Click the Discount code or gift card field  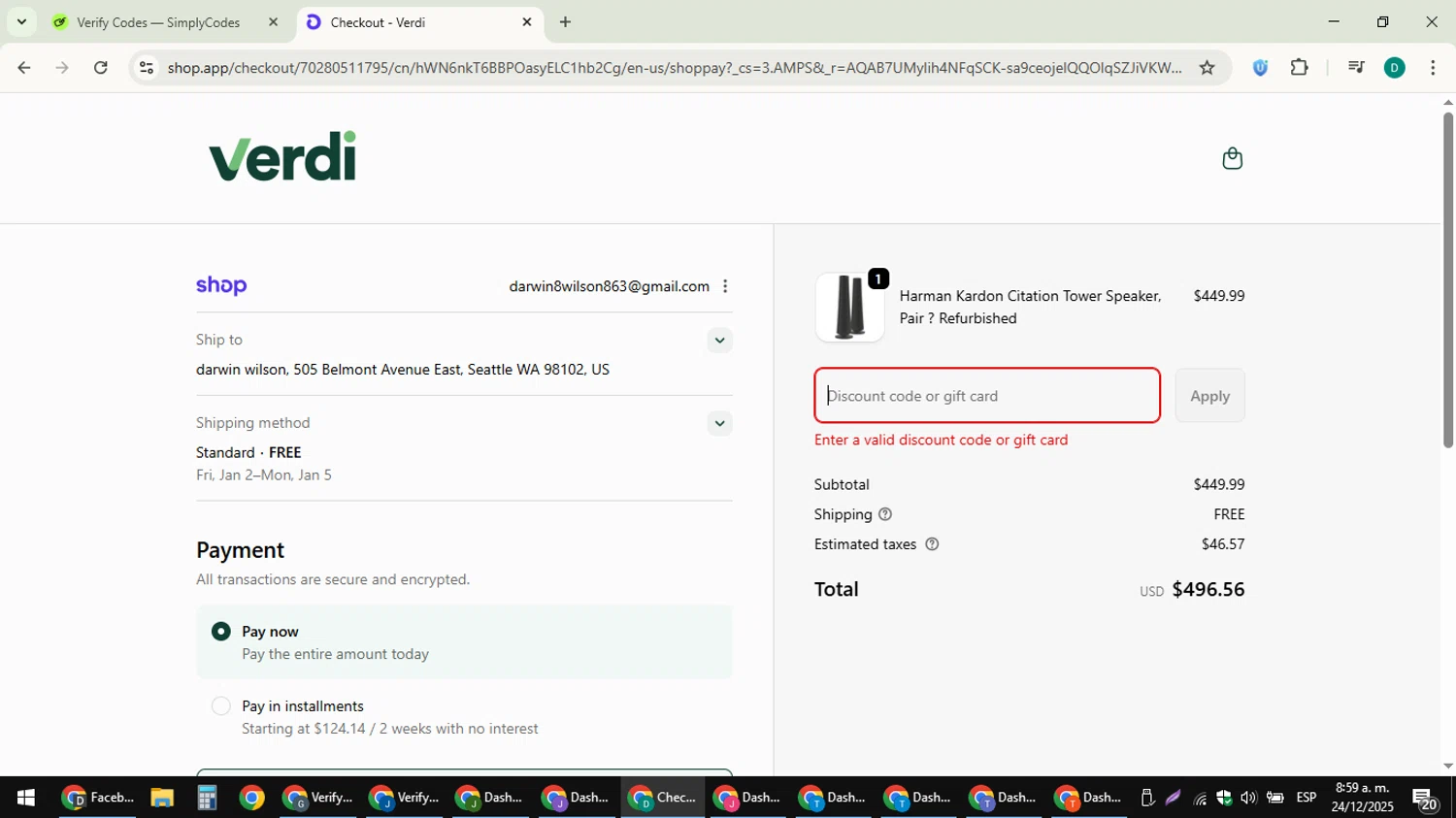(x=987, y=396)
